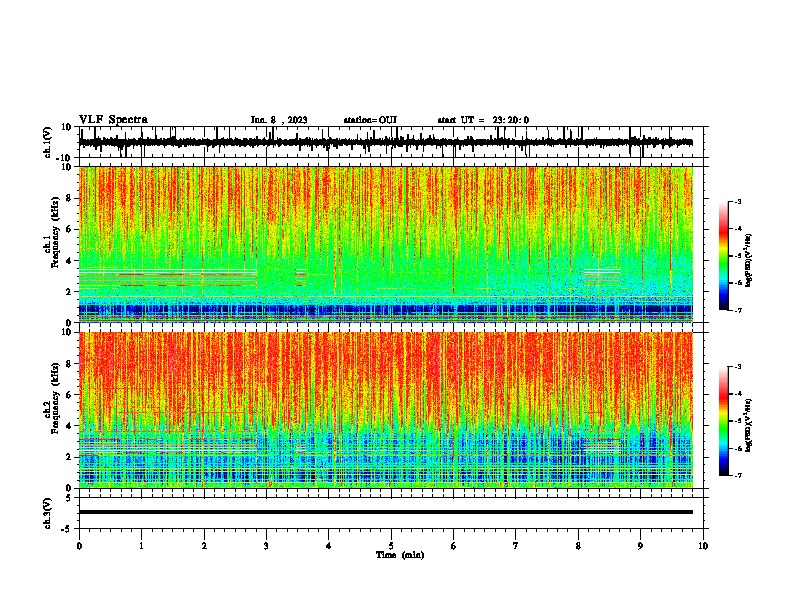Click the ch.1 voltage waveform trace

(385, 142)
